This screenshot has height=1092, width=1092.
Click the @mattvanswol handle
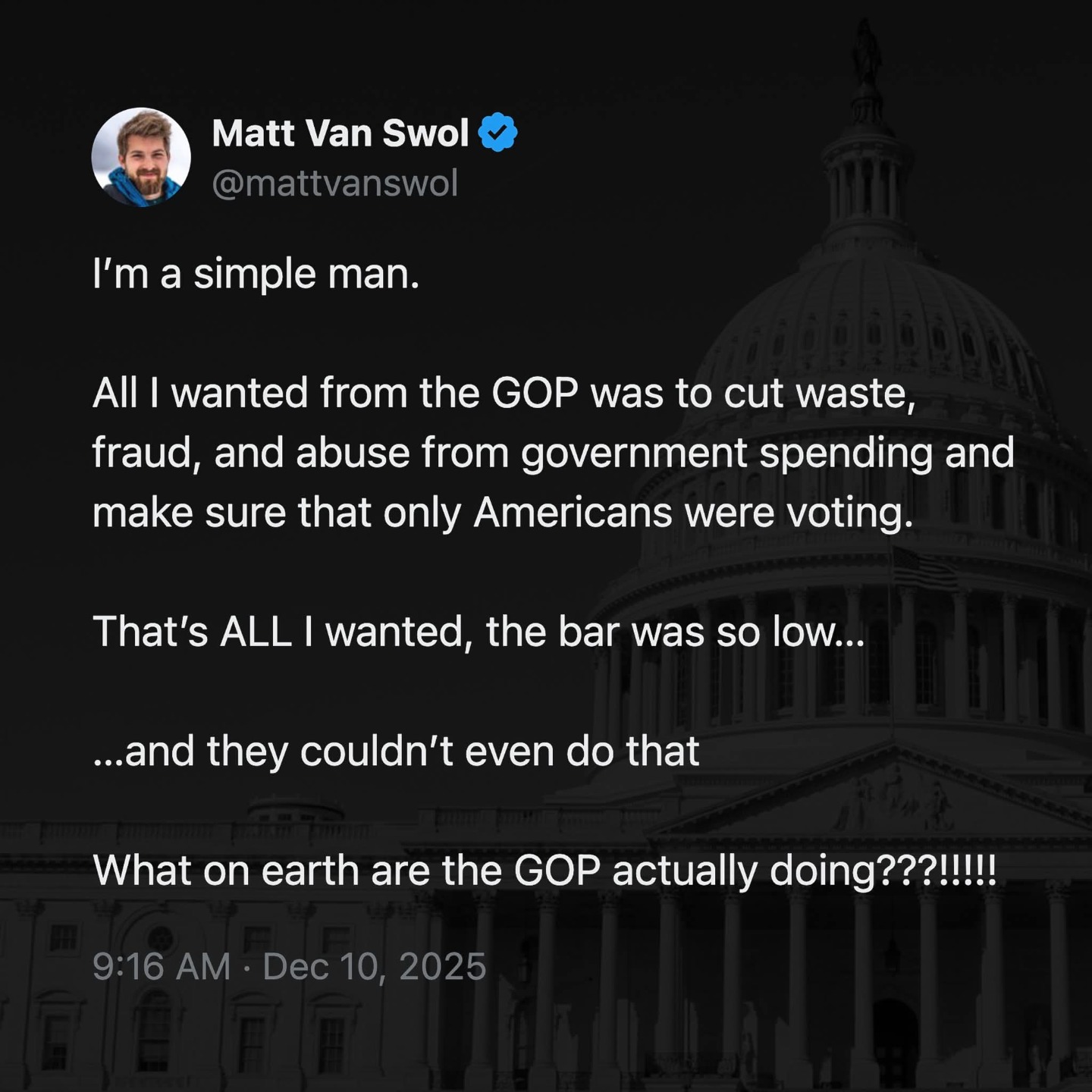click(x=335, y=184)
